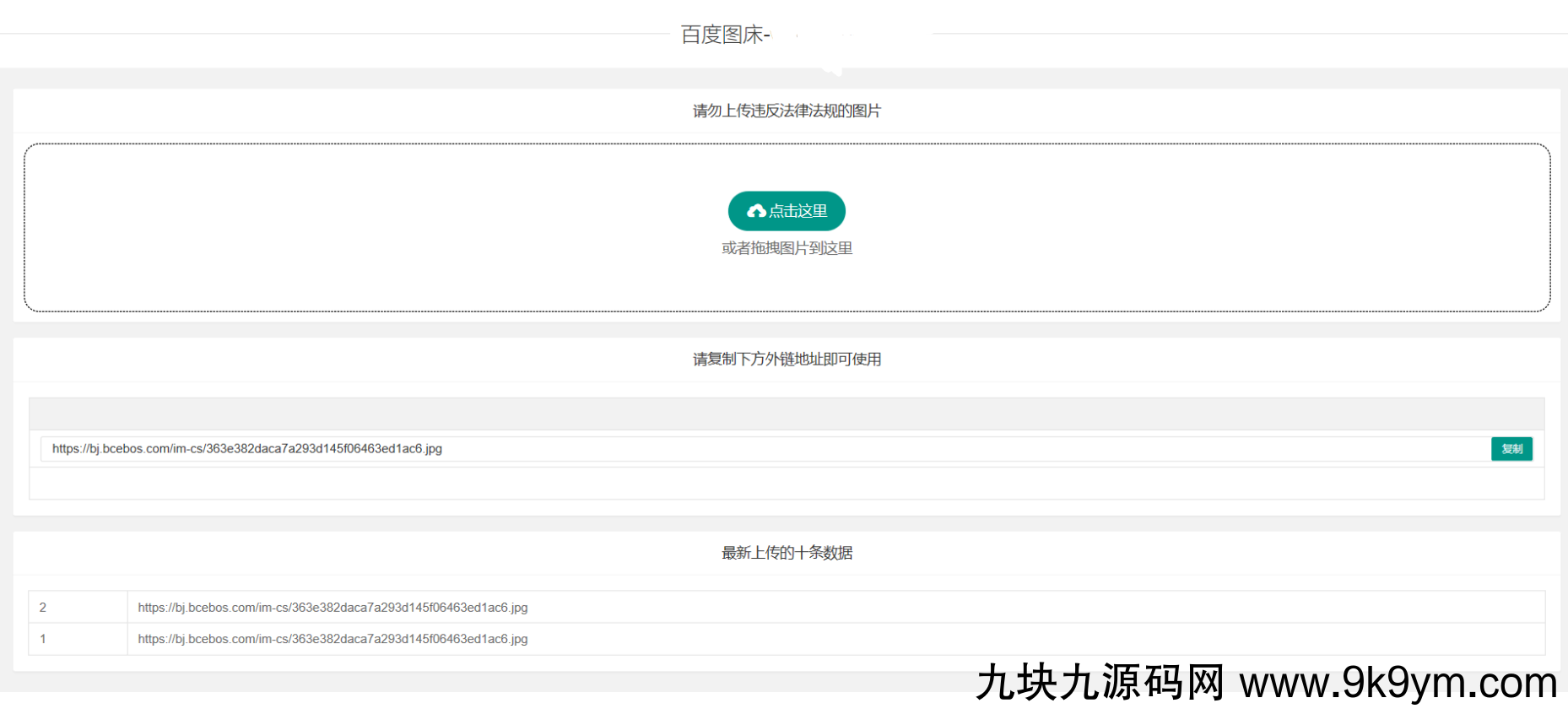Open the image URL in row 2
The width and height of the screenshot is (1568, 714).
(333, 608)
